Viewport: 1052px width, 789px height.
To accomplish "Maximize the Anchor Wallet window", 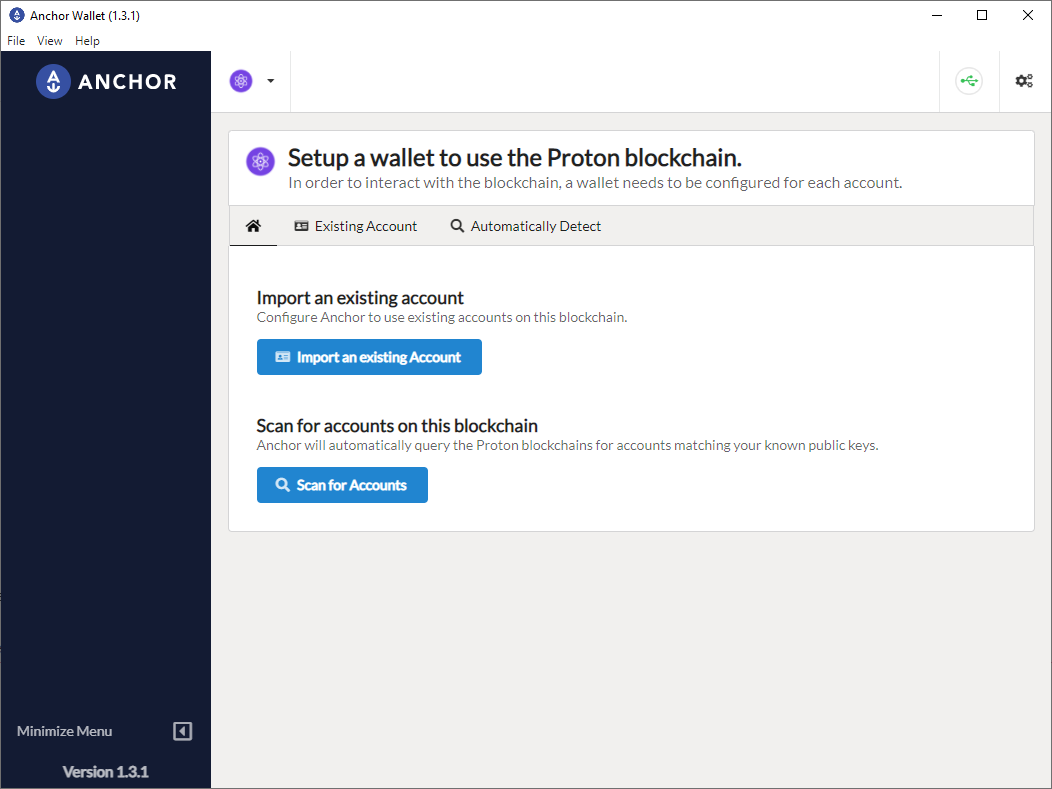I will click(x=982, y=15).
